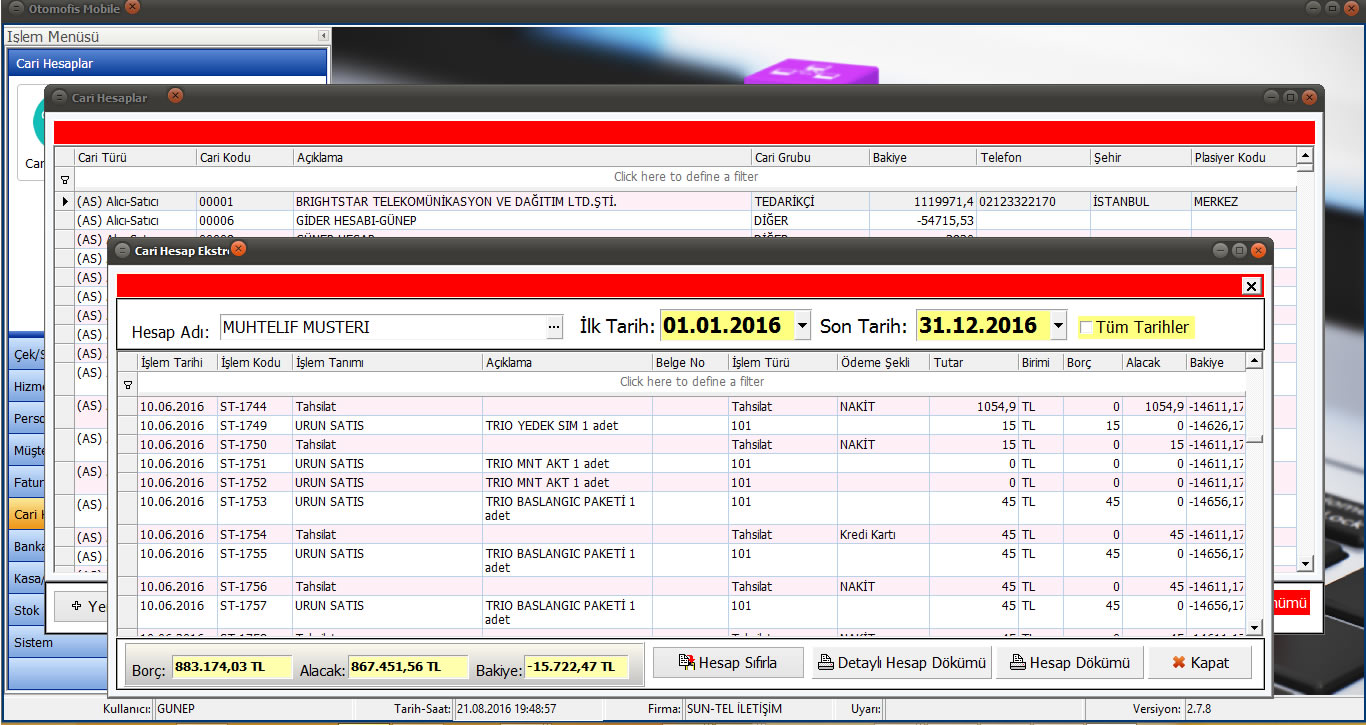Sort Cari Hesaplar by Telefon header
Image resolution: width=1366 pixels, height=725 pixels.
(x=1033, y=157)
